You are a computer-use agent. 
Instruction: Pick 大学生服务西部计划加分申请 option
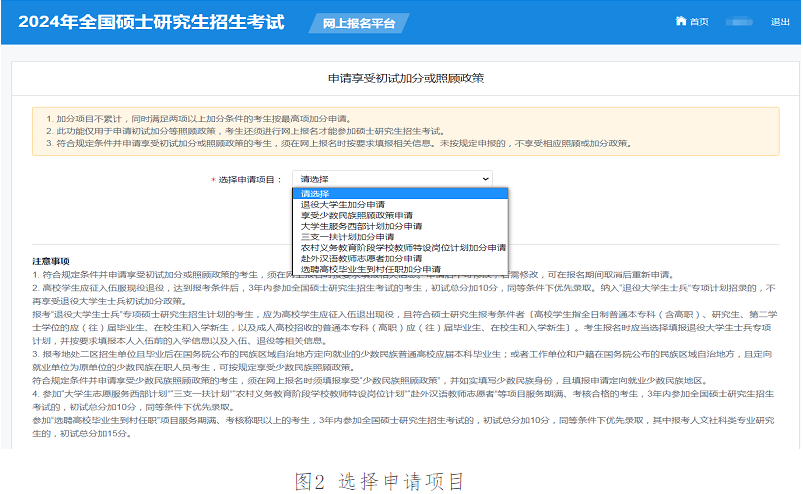click(361, 226)
